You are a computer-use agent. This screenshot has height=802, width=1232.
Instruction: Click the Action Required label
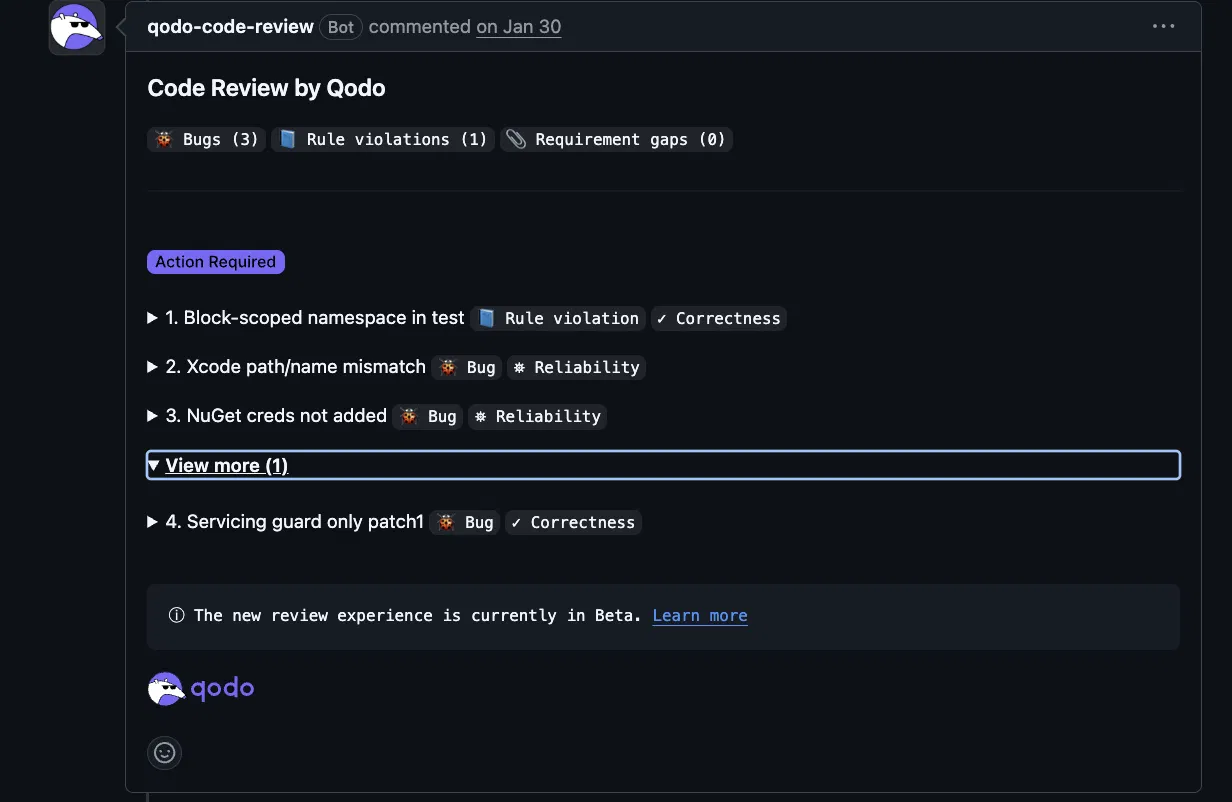point(215,262)
